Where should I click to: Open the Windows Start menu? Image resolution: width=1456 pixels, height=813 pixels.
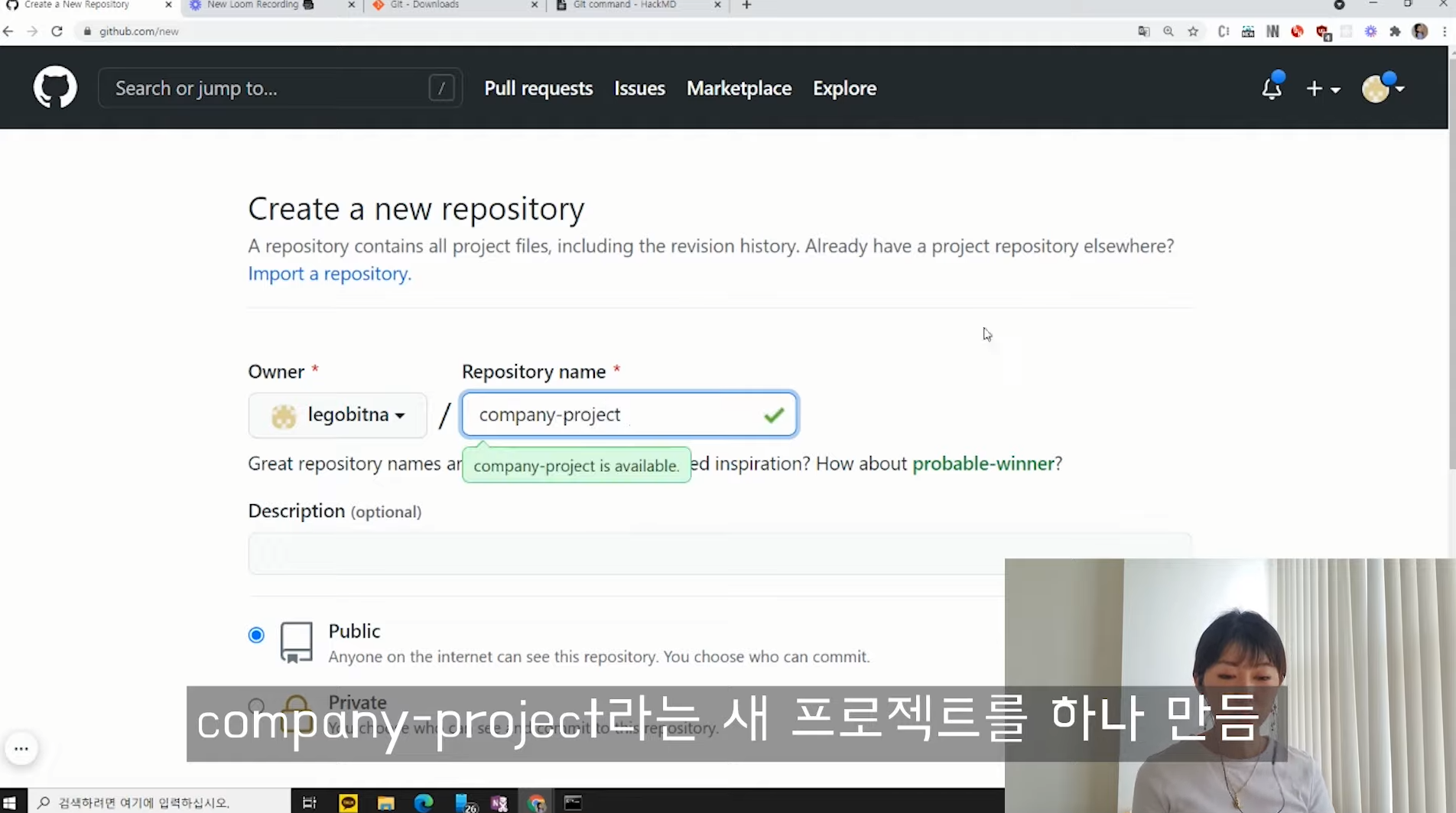click(x=10, y=802)
